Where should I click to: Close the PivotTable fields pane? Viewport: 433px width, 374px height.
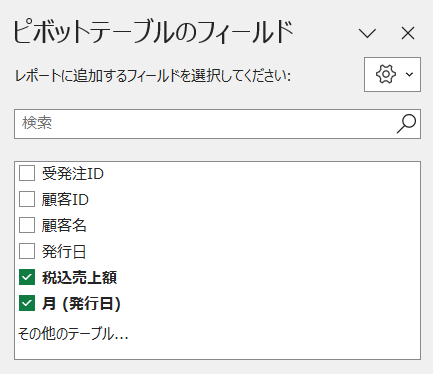(408, 33)
